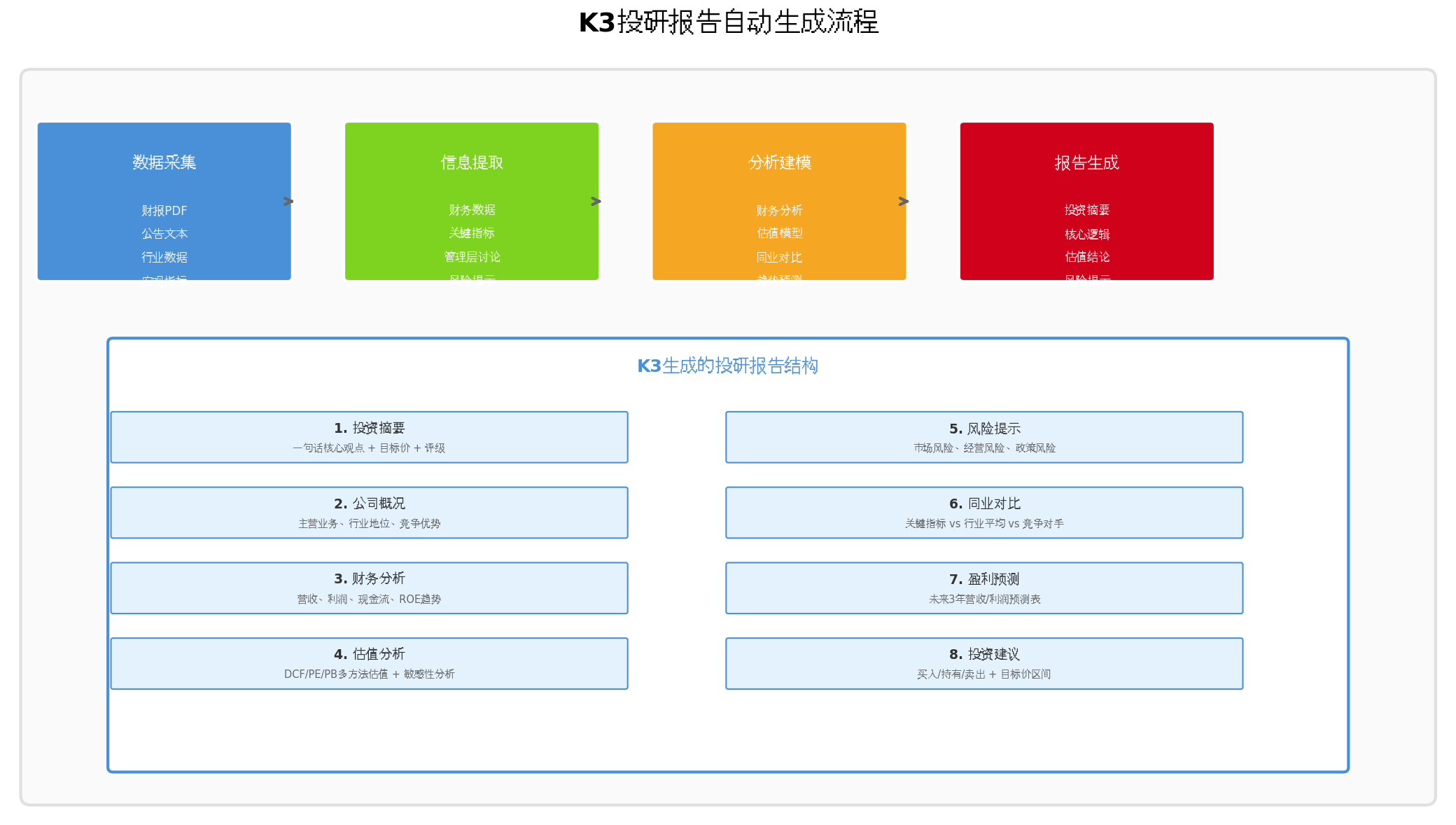Select subtitle 未来3年营收/利润预测表

tap(985, 599)
